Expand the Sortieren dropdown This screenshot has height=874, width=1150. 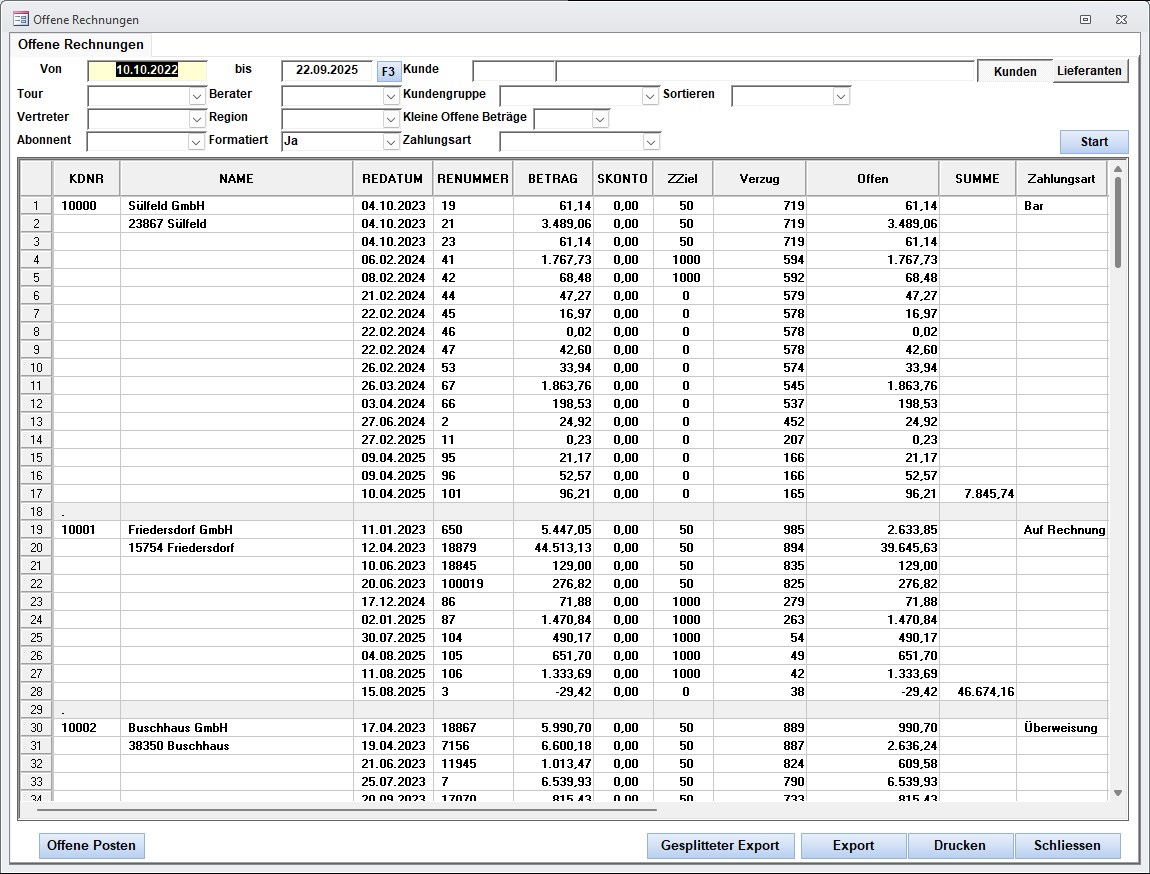click(x=841, y=96)
